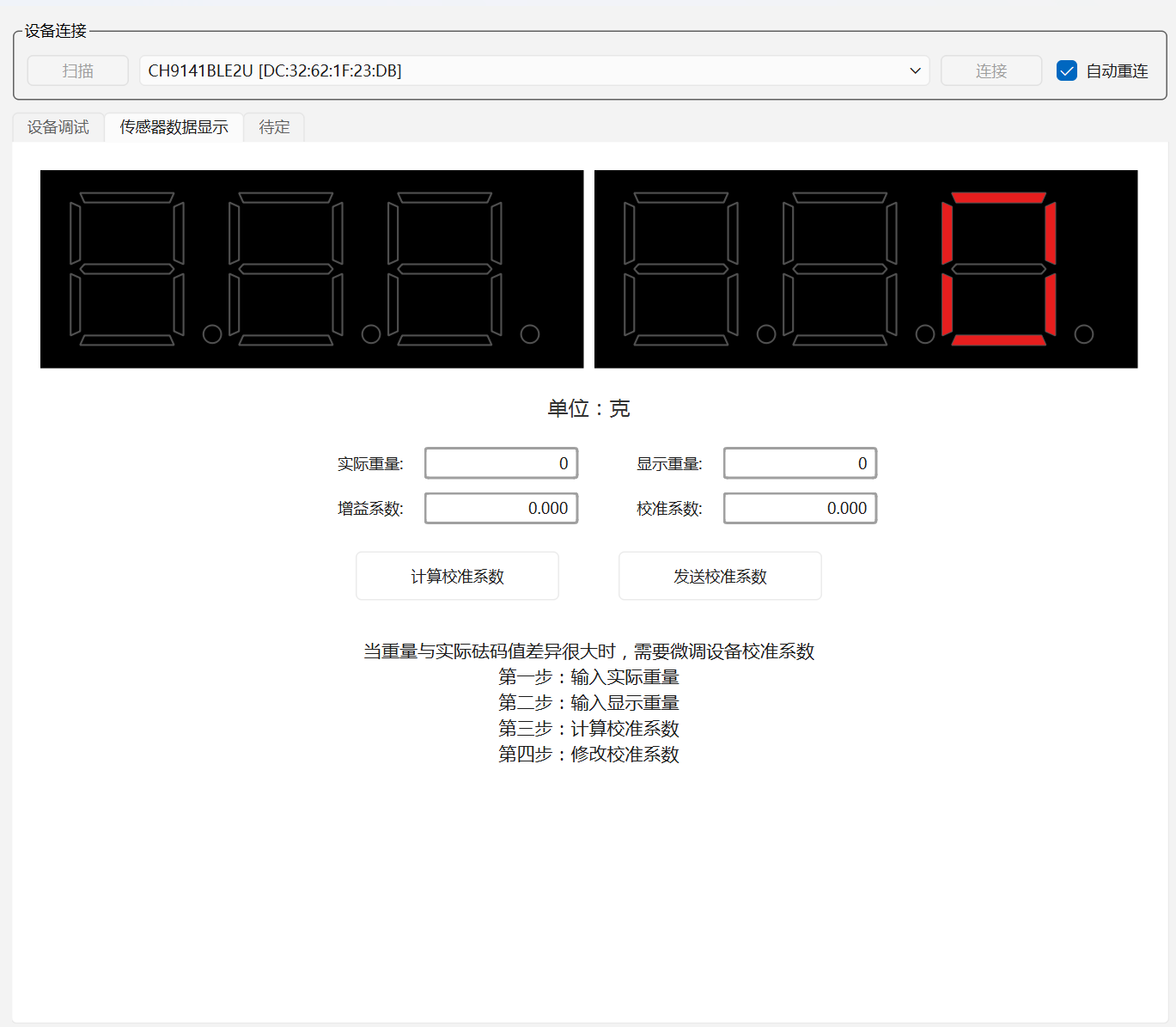This screenshot has height=1027, width=1176.
Task: Open the CH9141BLE2U device dropdown
Action: click(x=534, y=70)
